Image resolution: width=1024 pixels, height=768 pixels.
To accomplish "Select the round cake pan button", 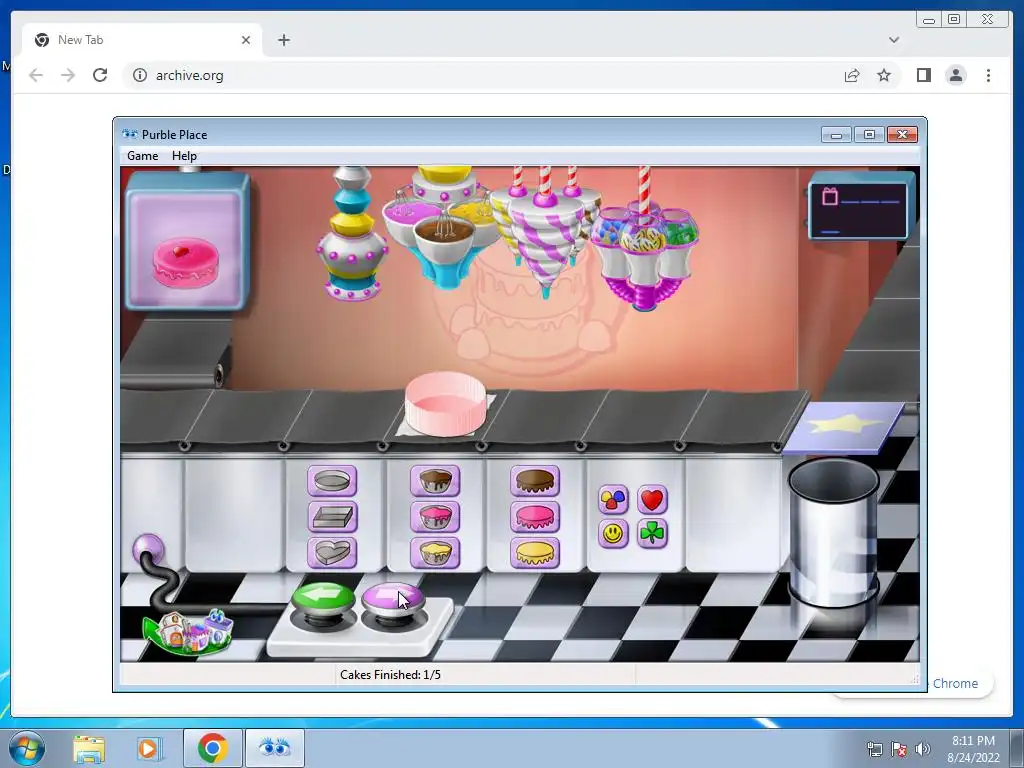I will click(x=332, y=481).
